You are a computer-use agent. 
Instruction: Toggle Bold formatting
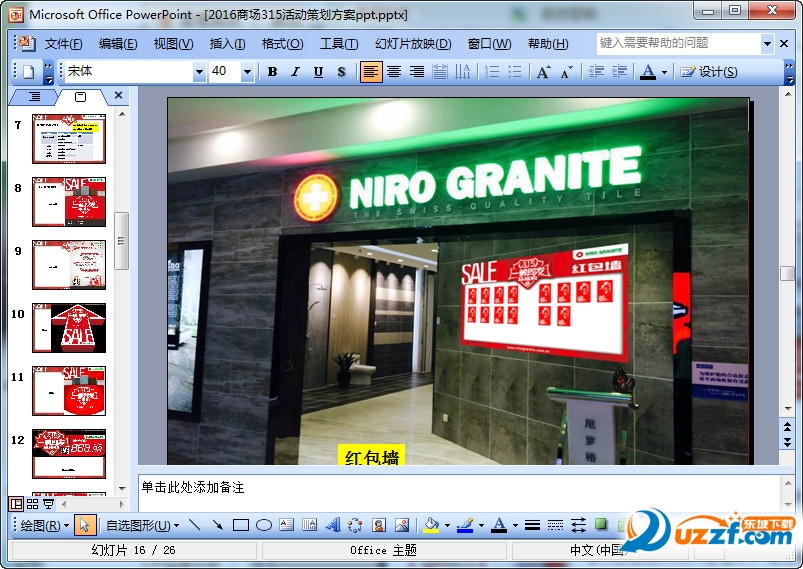(272, 72)
